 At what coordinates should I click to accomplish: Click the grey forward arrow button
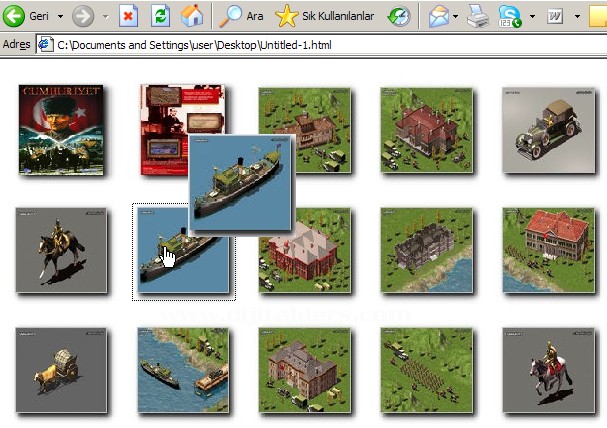tap(83, 16)
